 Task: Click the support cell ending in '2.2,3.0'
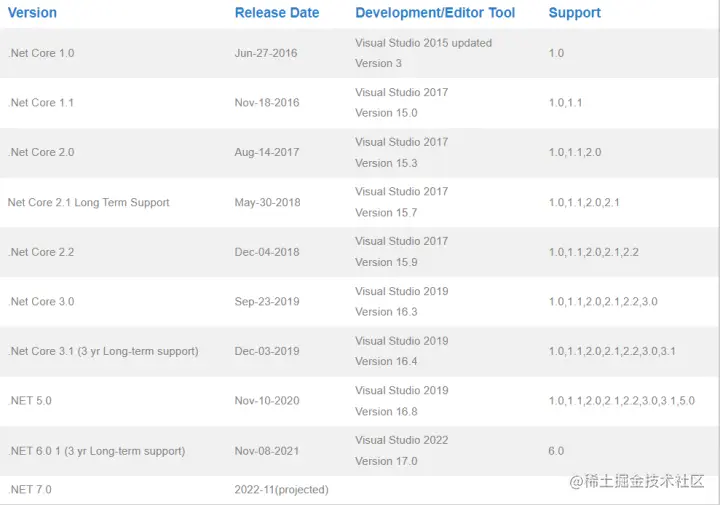603,302
